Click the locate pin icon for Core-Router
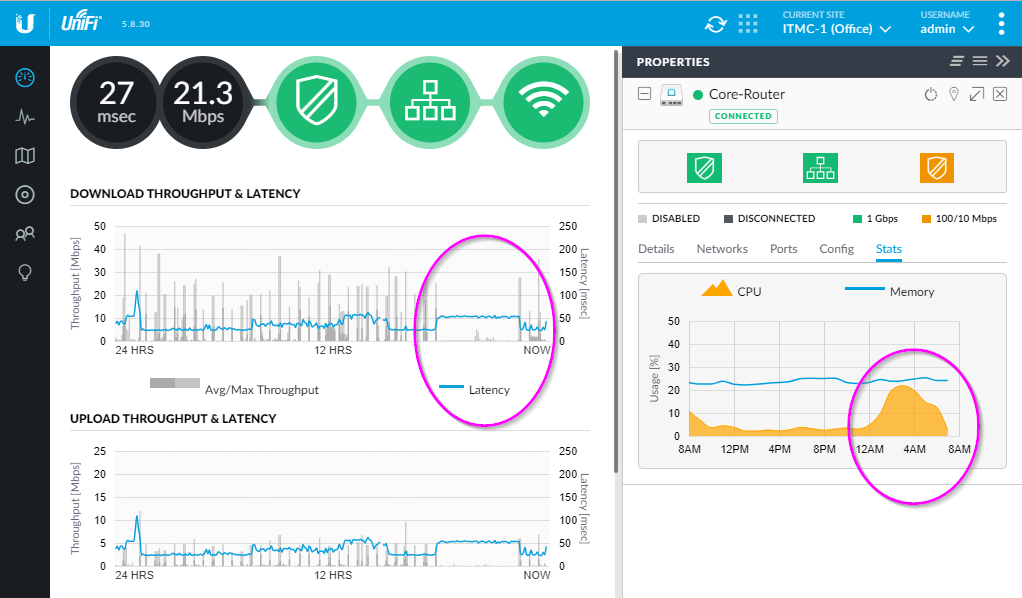The height and width of the screenshot is (598, 1022). pyautogui.click(x=953, y=94)
